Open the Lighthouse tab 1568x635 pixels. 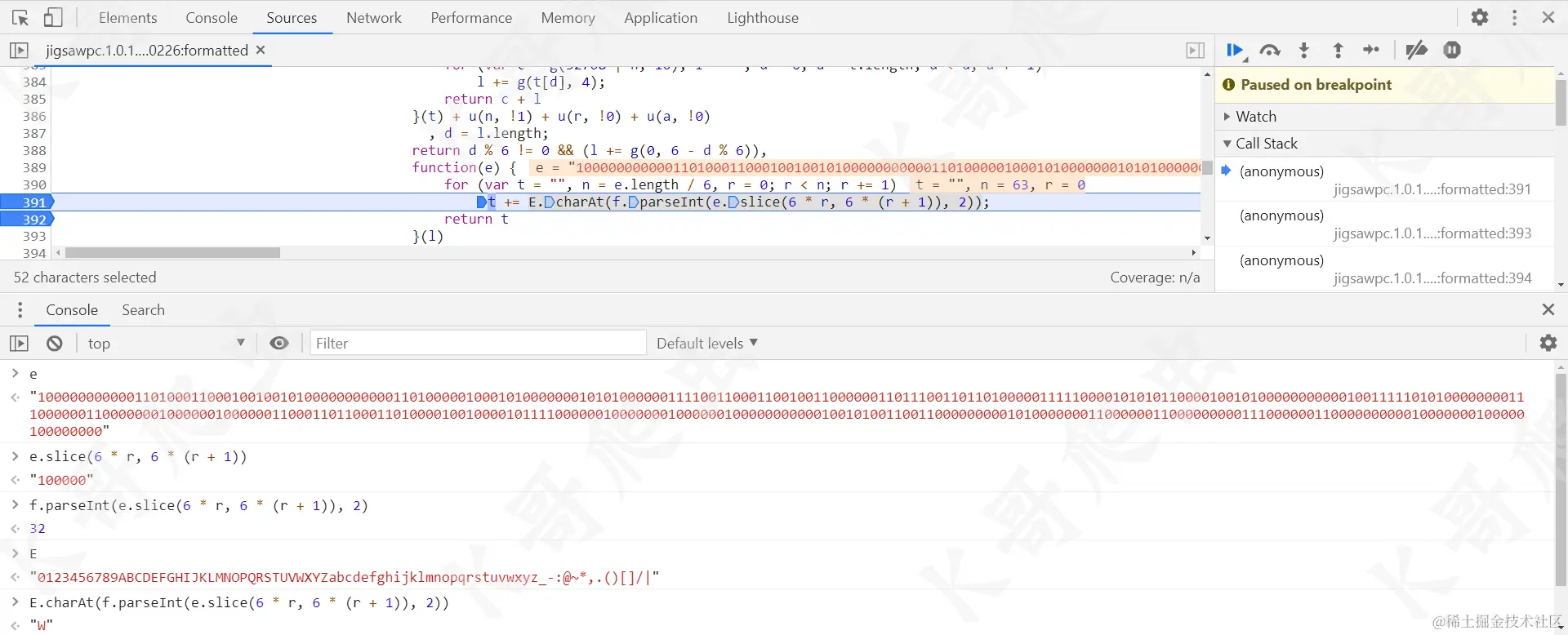click(x=763, y=17)
